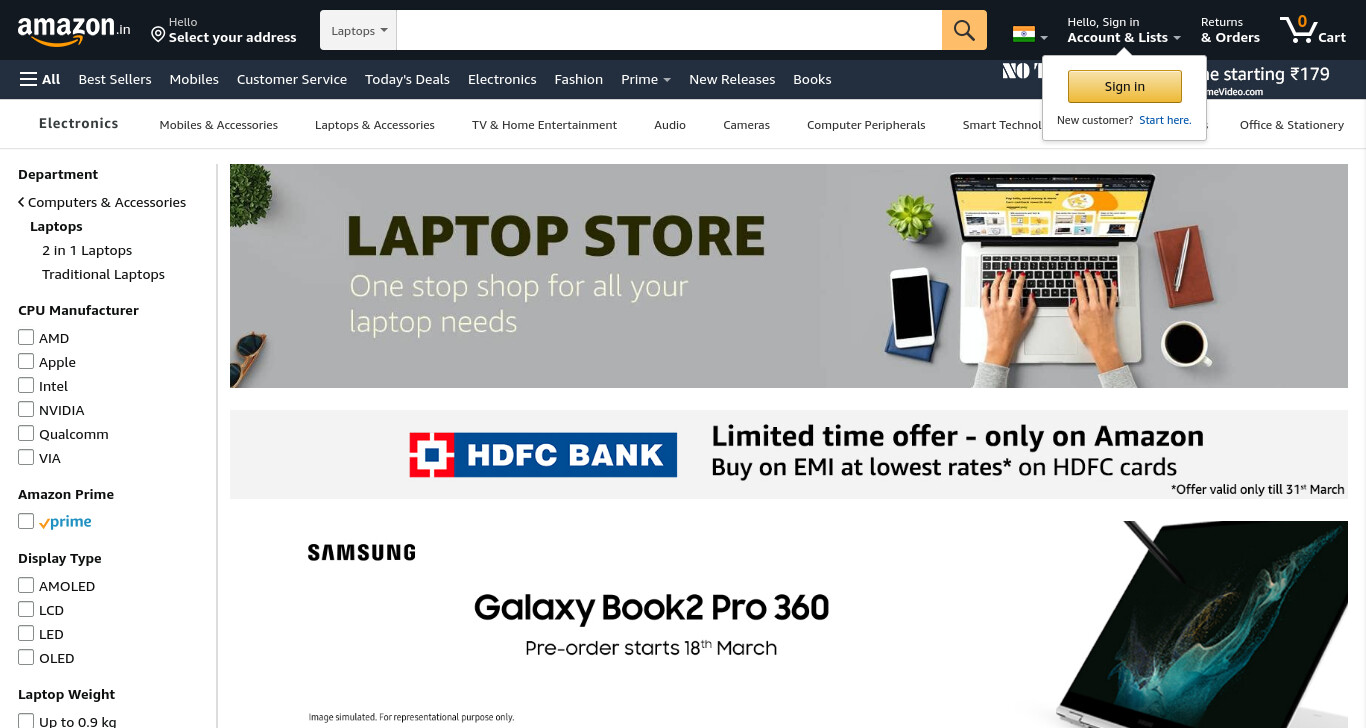Open the Laptops search category dropdown
This screenshot has height=728, width=1366.
point(359,30)
